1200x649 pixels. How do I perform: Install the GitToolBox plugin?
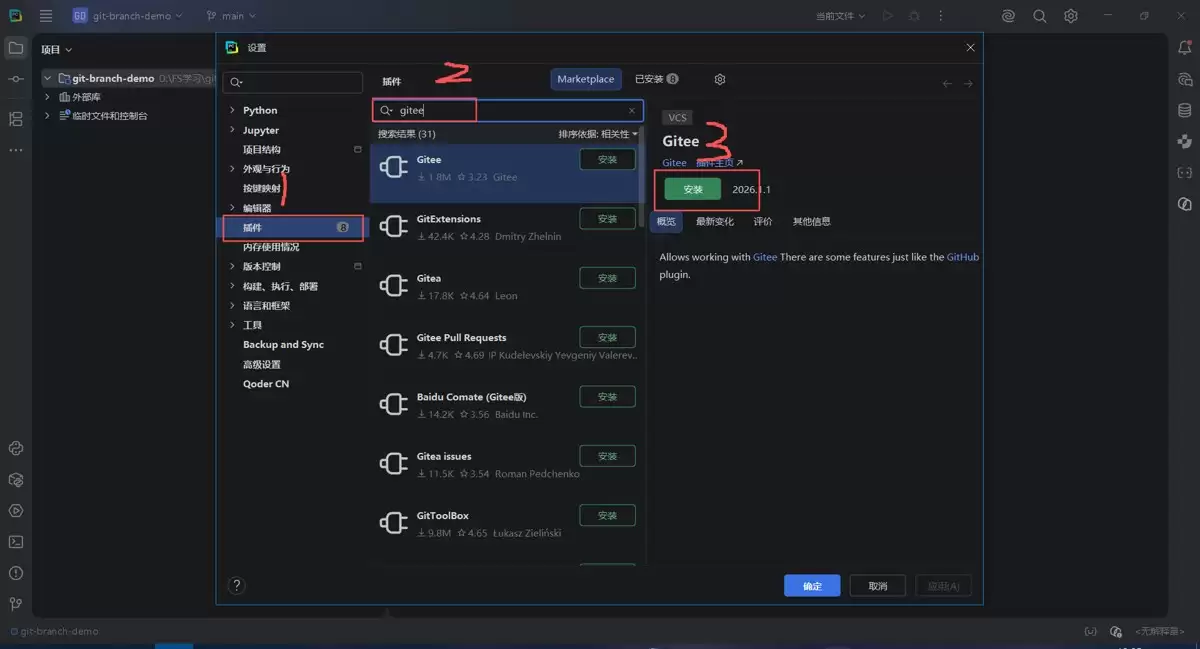[x=607, y=516]
